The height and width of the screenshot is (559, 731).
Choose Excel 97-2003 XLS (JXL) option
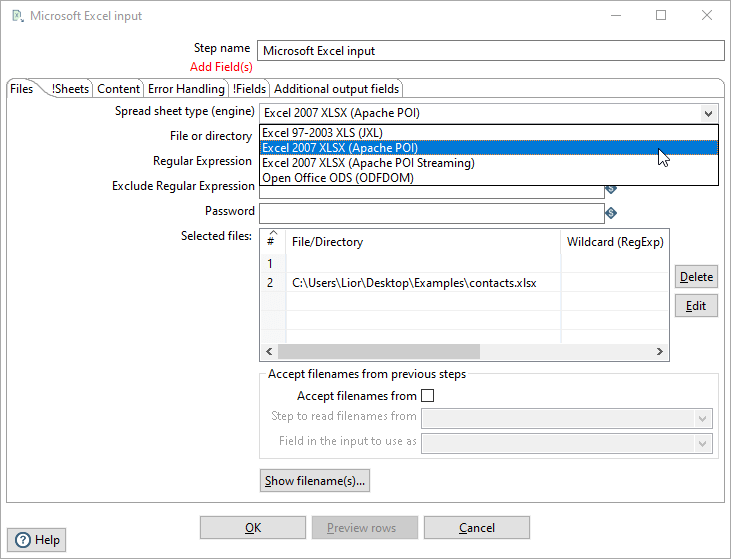(x=489, y=133)
